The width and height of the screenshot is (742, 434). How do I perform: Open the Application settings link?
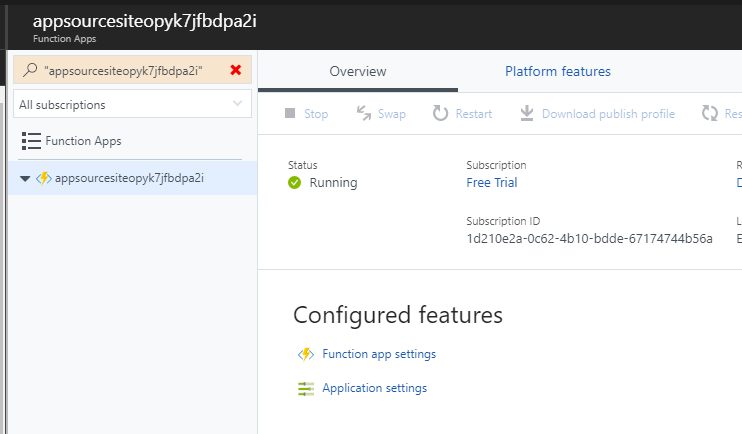point(374,388)
